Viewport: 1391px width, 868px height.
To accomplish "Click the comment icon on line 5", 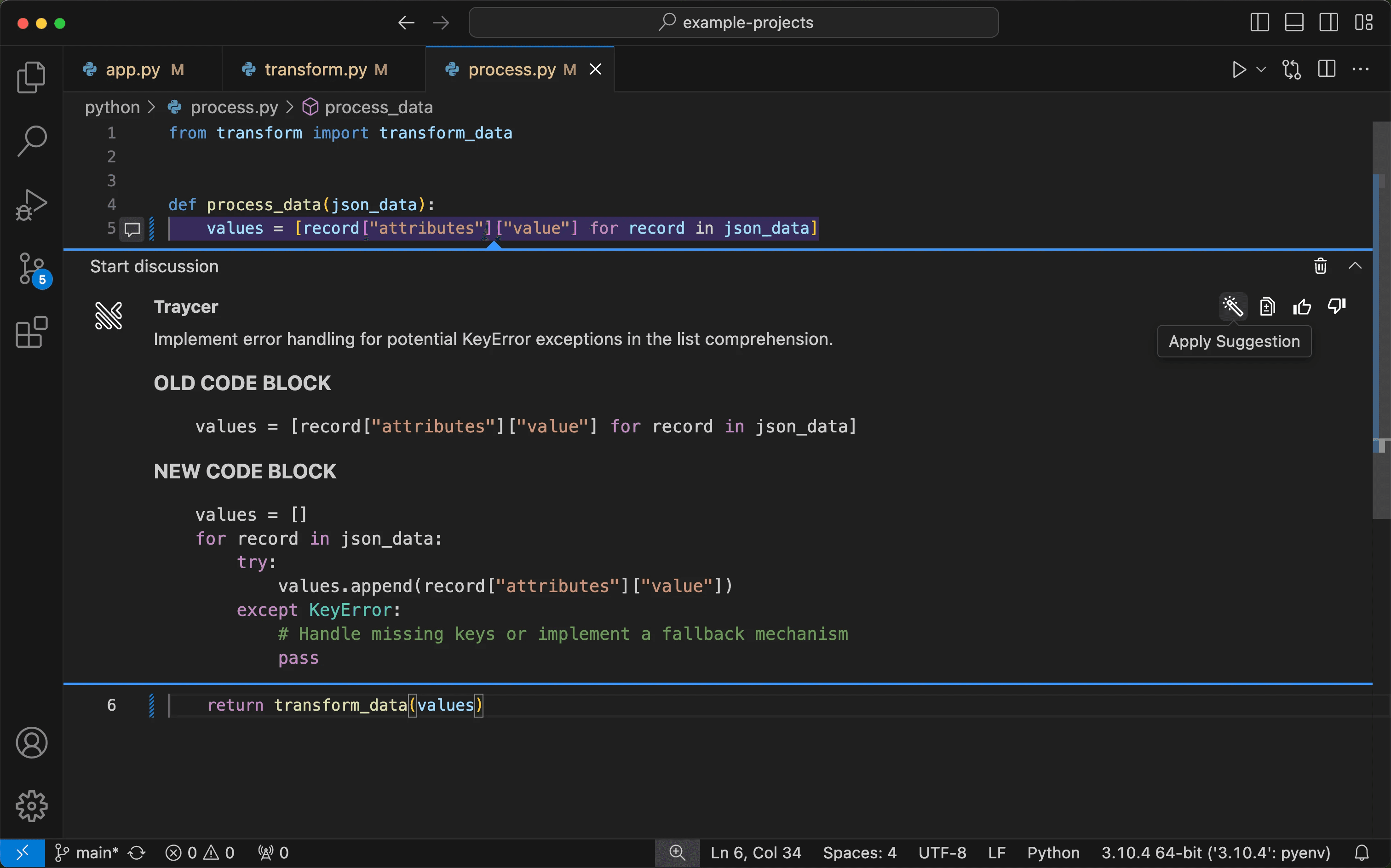I will 132,229.
